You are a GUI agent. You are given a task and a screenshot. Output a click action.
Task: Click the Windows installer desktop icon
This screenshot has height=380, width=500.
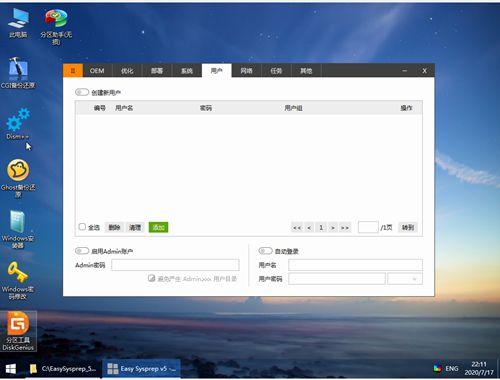coord(18,229)
